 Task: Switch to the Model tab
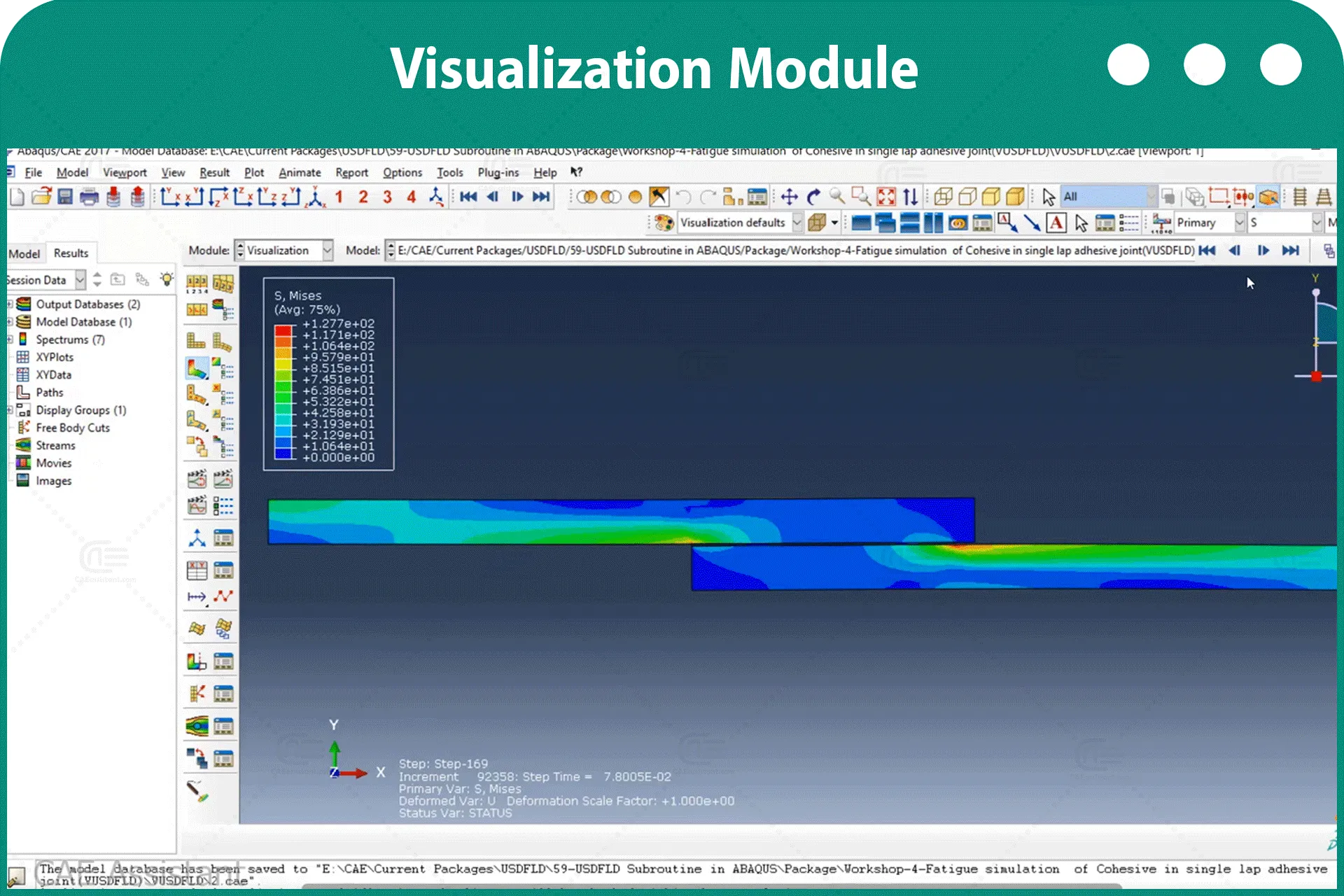point(24,253)
